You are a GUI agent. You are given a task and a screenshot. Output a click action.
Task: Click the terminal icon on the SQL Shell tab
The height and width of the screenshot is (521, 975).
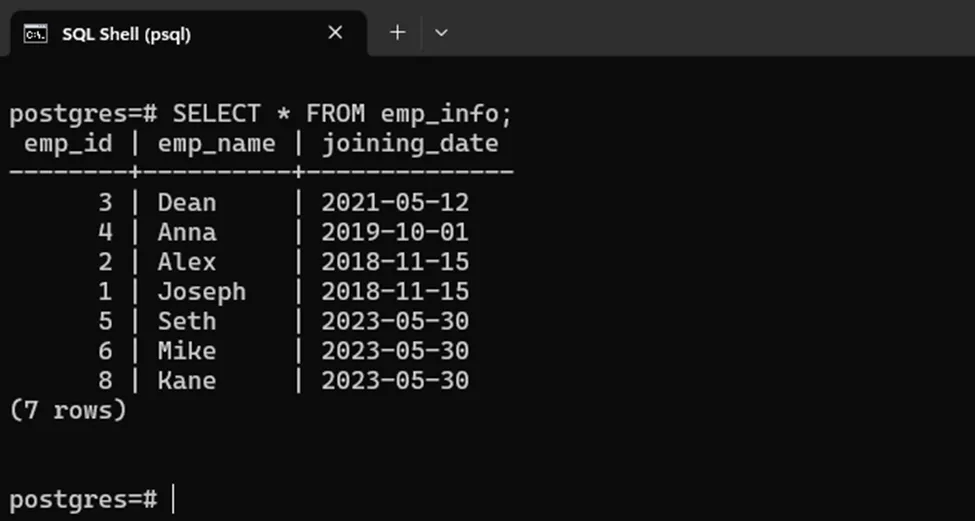pyautogui.click(x=35, y=34)
